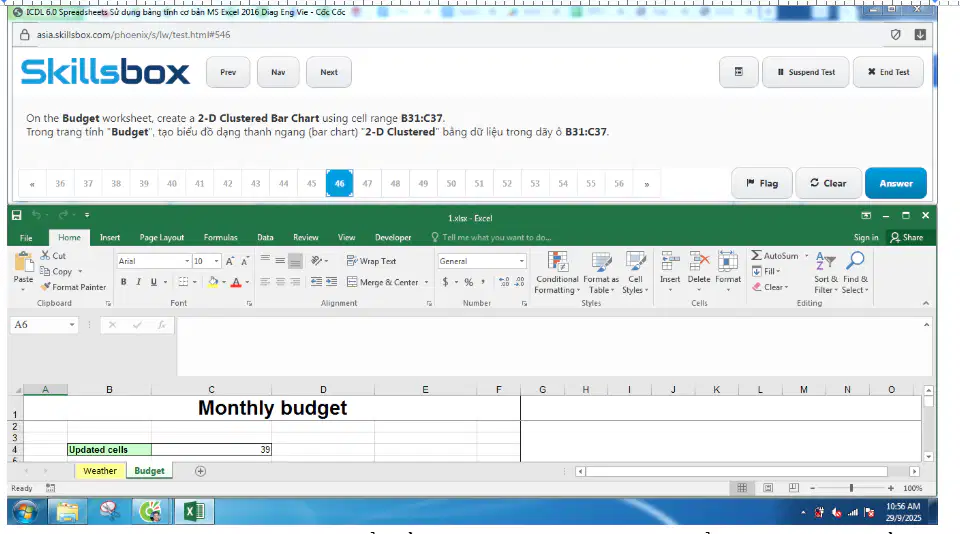Open the File tab
960x534 pixels.
point(26,238)
